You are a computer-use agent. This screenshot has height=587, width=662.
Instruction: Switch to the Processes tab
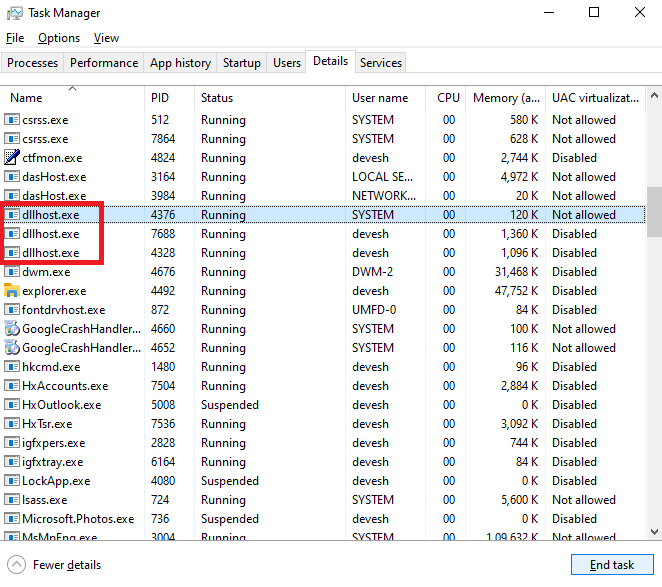33,63
